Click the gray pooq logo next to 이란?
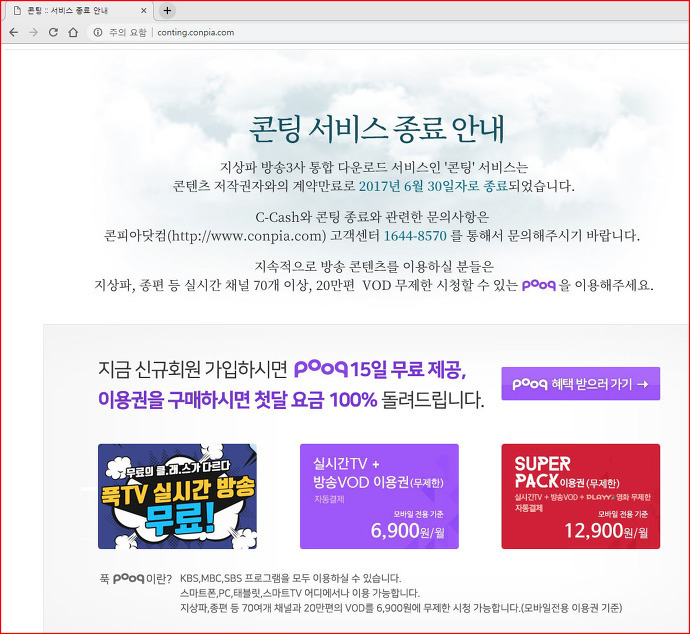 [128, 579]
